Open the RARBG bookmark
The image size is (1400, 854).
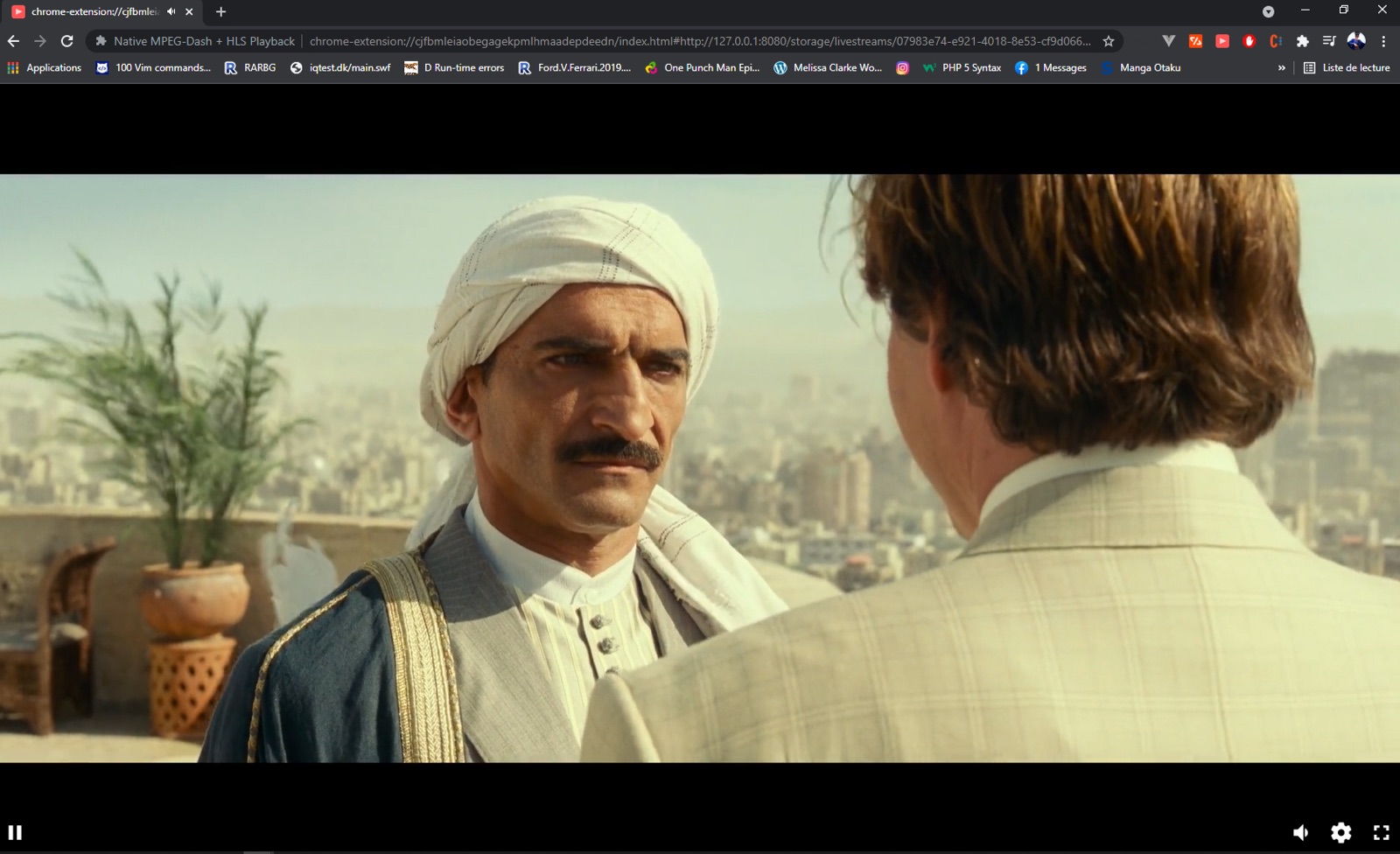(250, 67)
